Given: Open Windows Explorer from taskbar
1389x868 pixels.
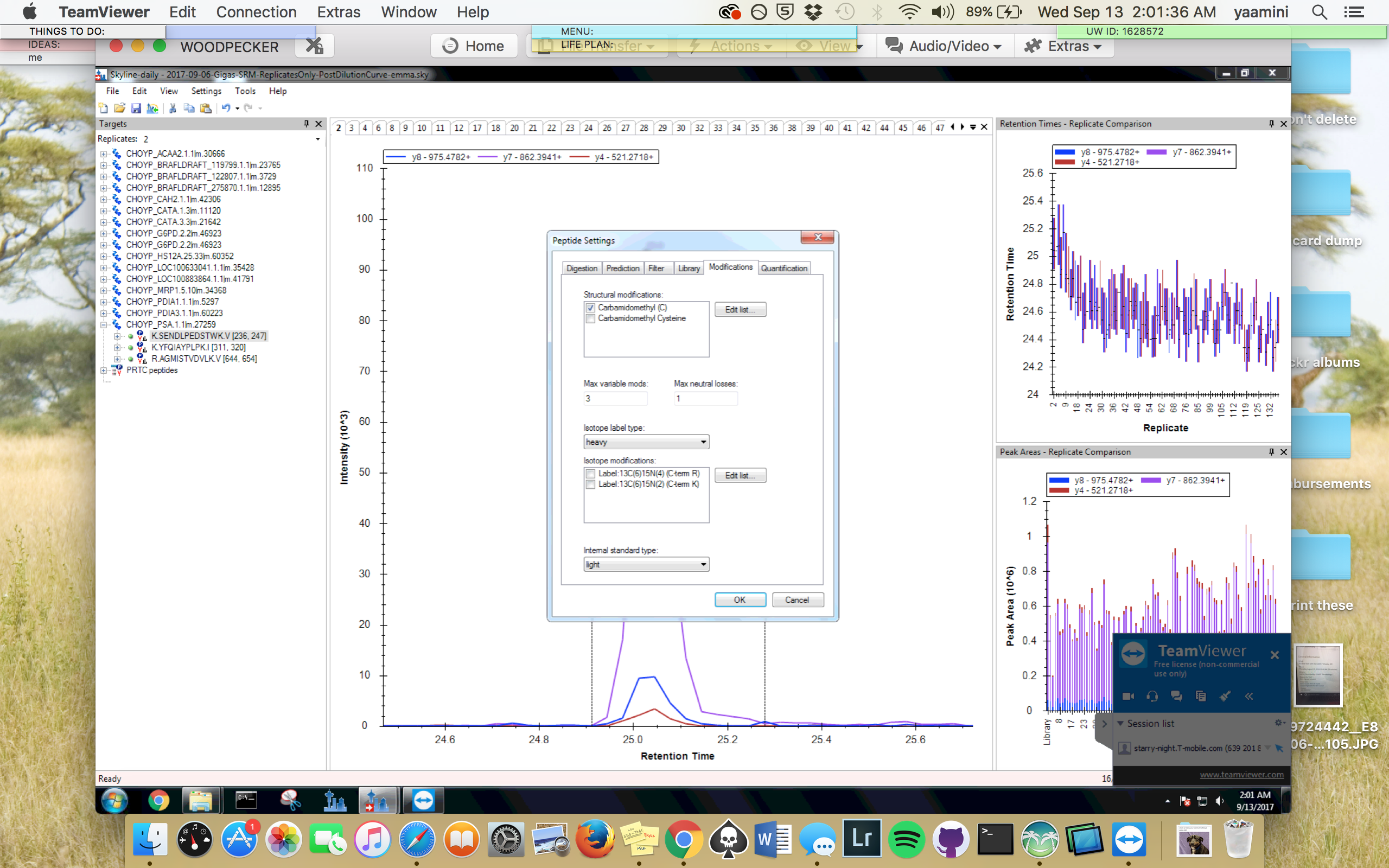Looking at the screenshot, I should tap(201, 800).
